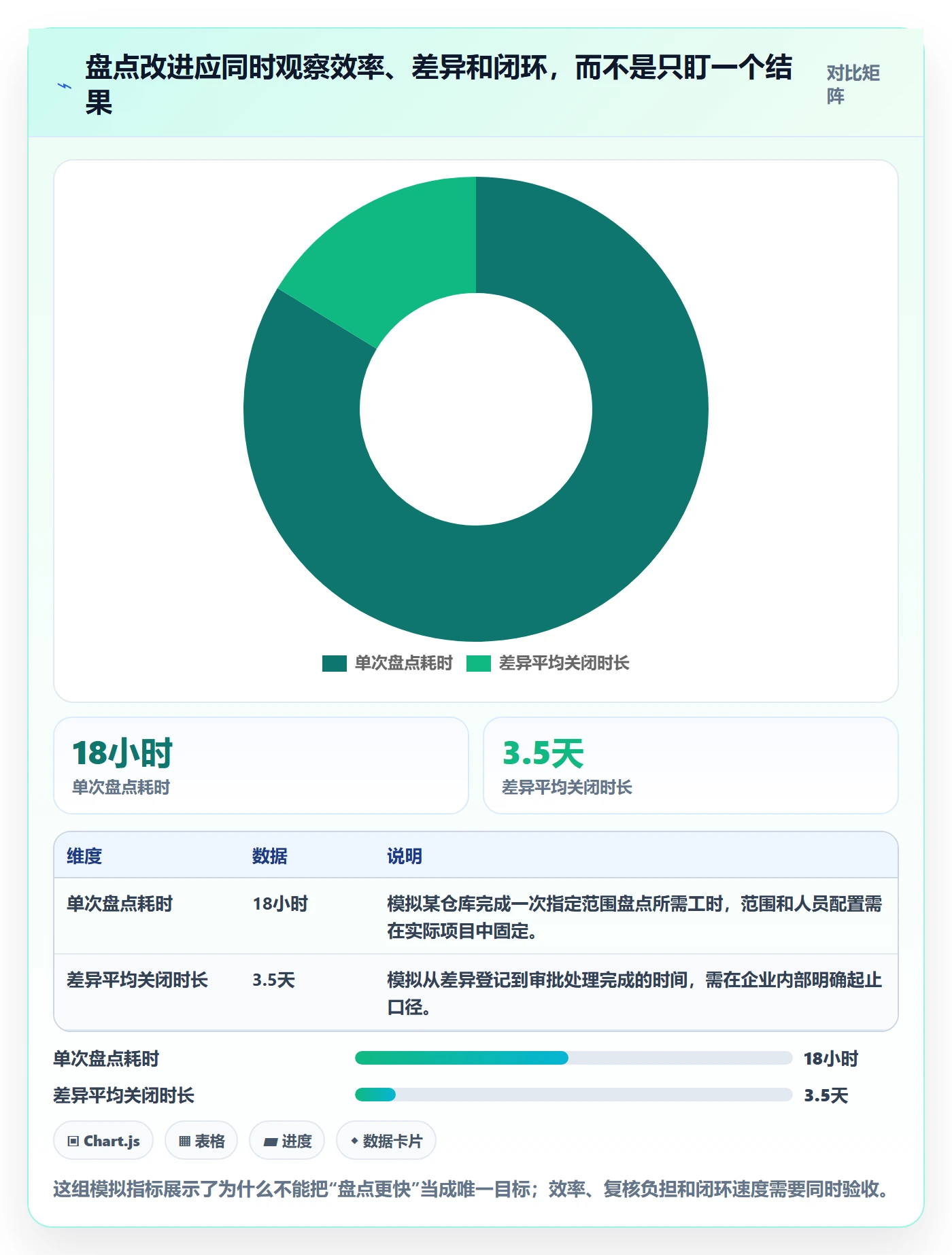Image resolution: width=952 pixels, height=1255 pixels.
Task: Click the heading 盘点改进应同时观察效率
Action: (439, 85)
